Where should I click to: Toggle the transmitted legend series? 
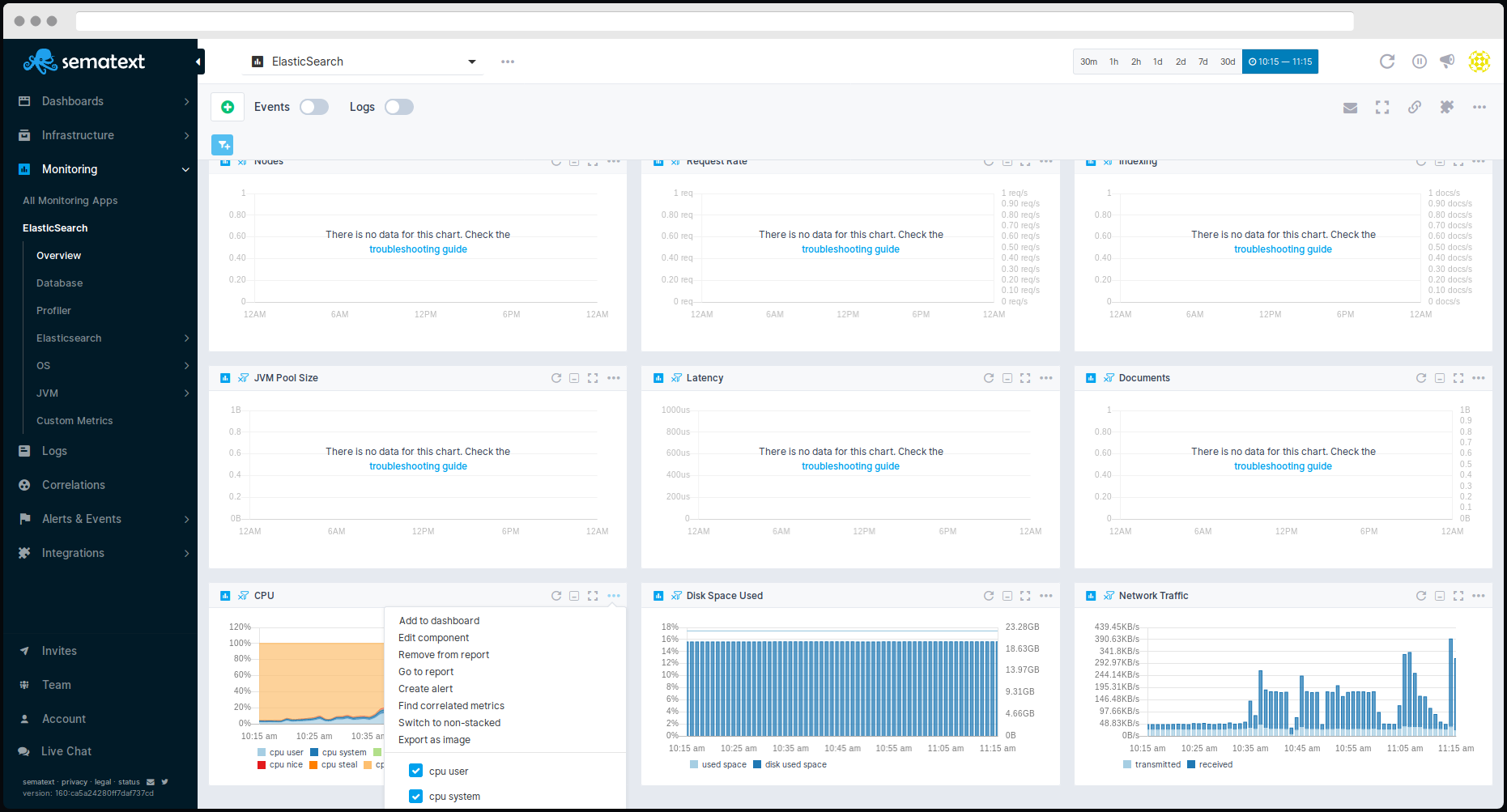click(1152, 764)
